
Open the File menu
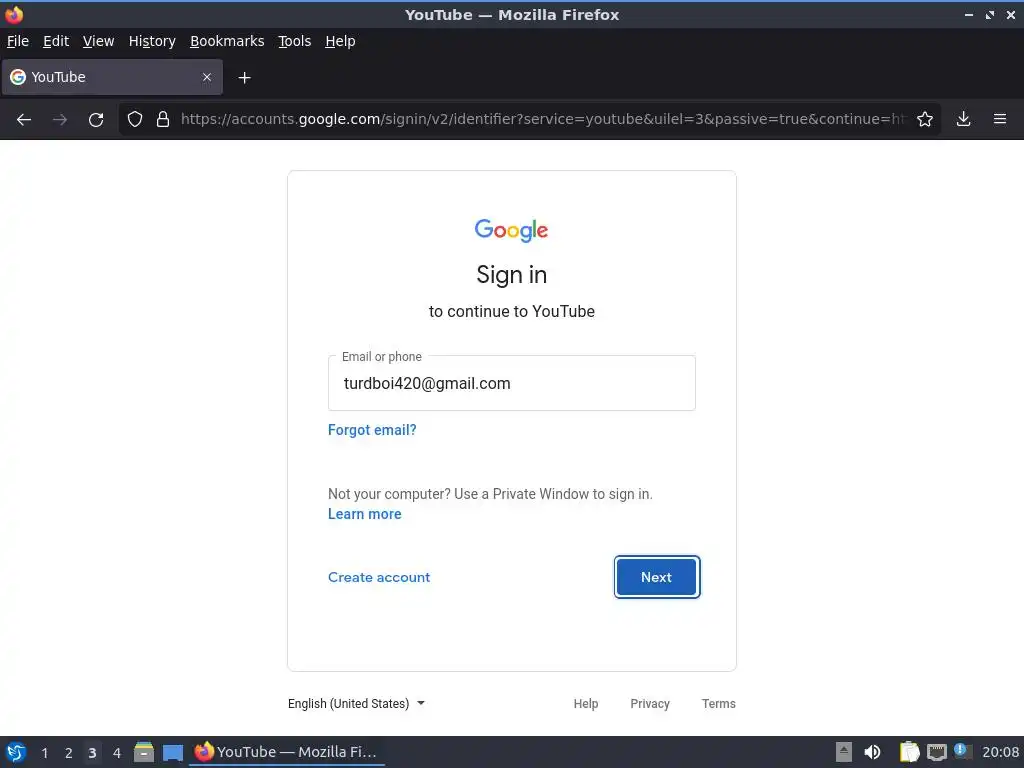pyautogui.click(x=18, y=41)
